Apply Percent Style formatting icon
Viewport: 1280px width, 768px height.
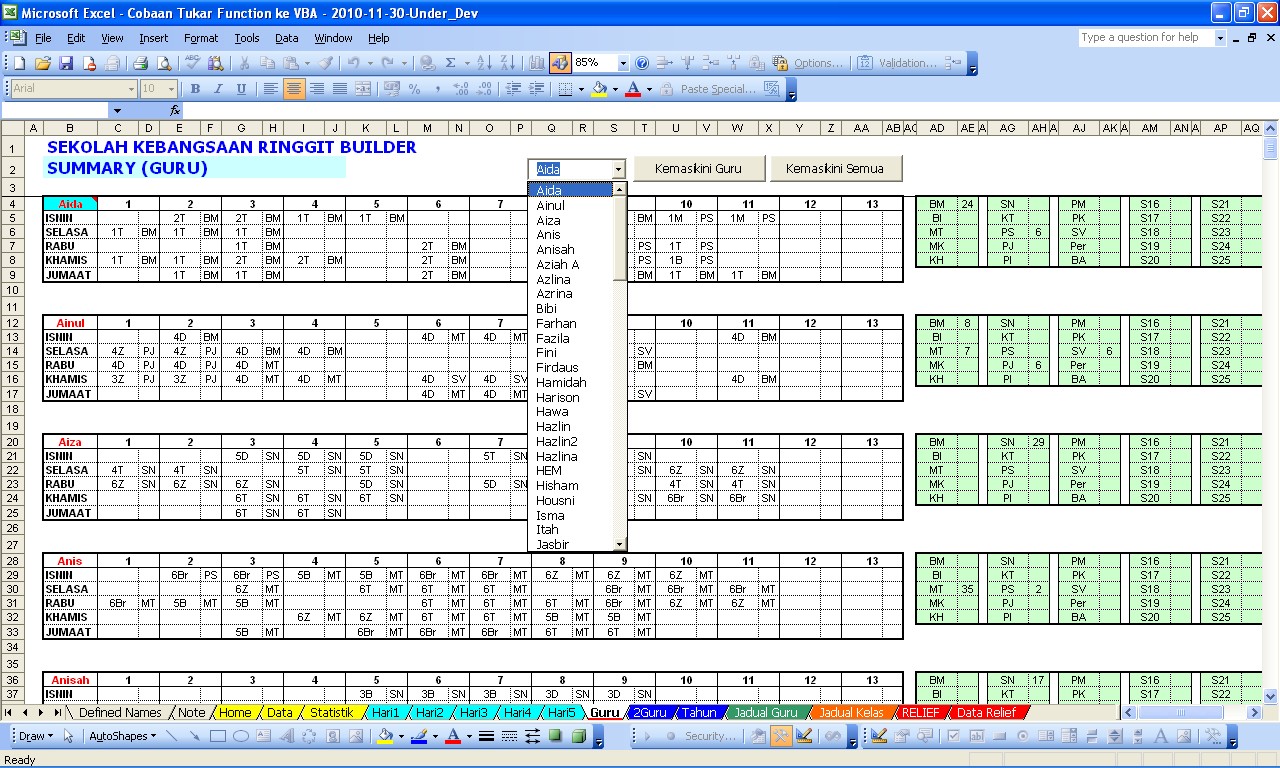point(414,89)
